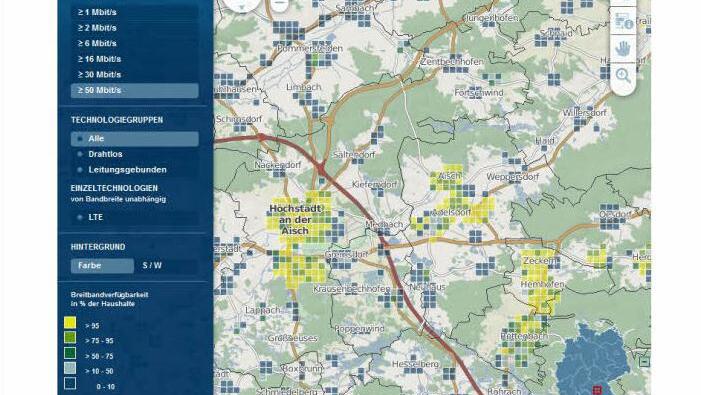Click the Poppenwind map label
Screen dimensions: 701x395
click(x=359, y=329)
